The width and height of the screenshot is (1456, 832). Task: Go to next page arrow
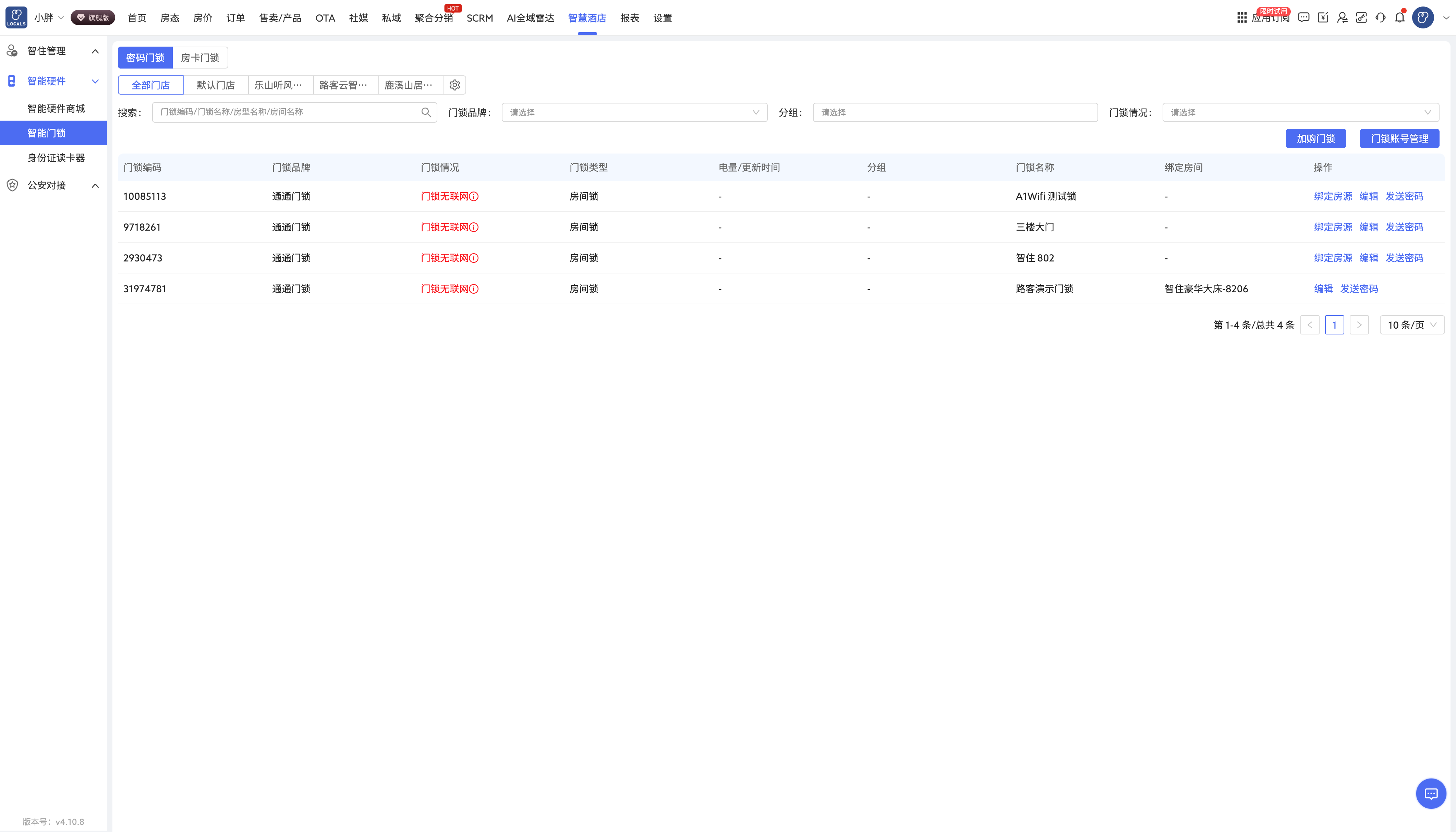pyautogui.click(x=1359, y=325)
